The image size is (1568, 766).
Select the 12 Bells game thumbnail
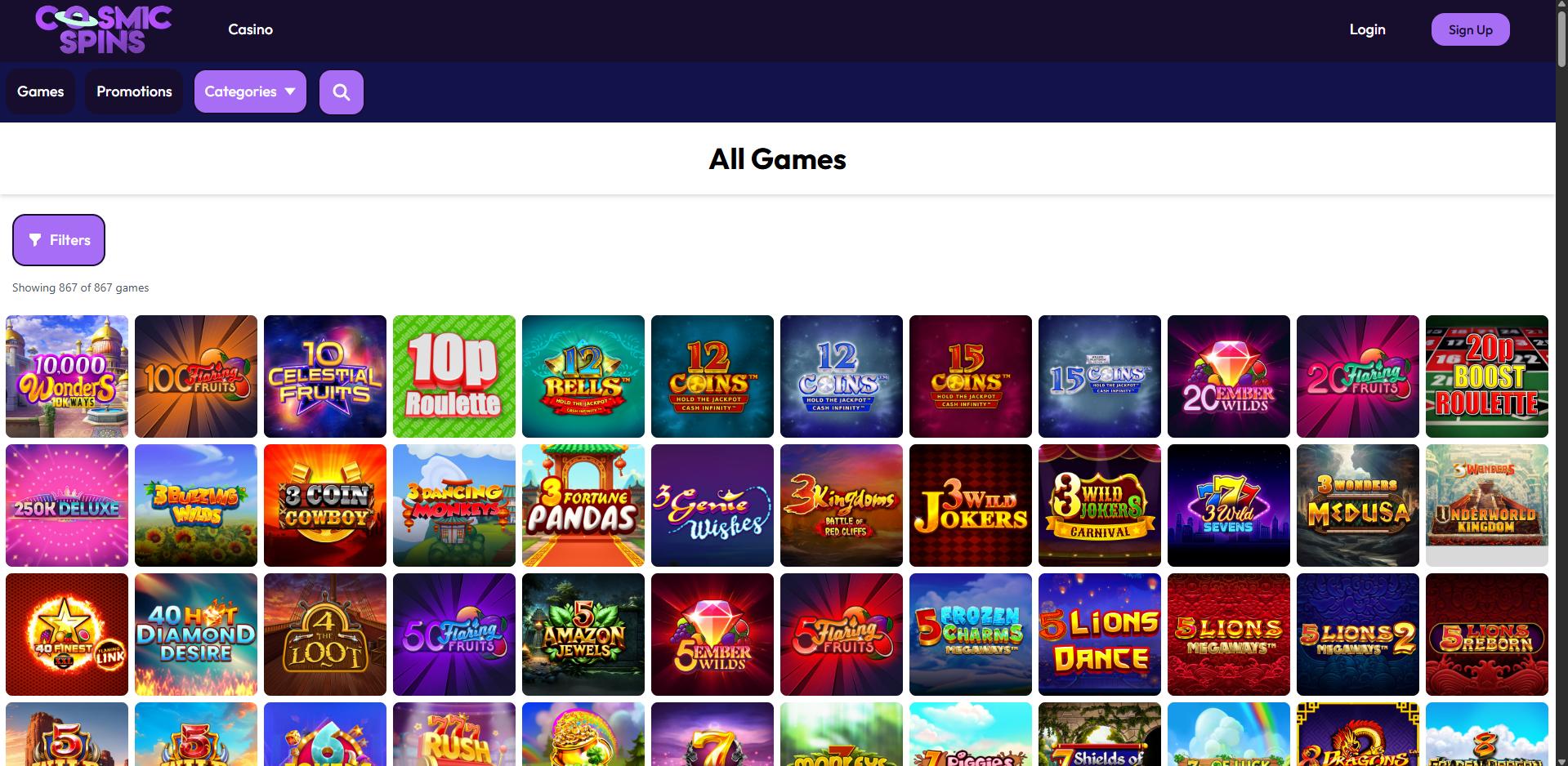(583, 376)
